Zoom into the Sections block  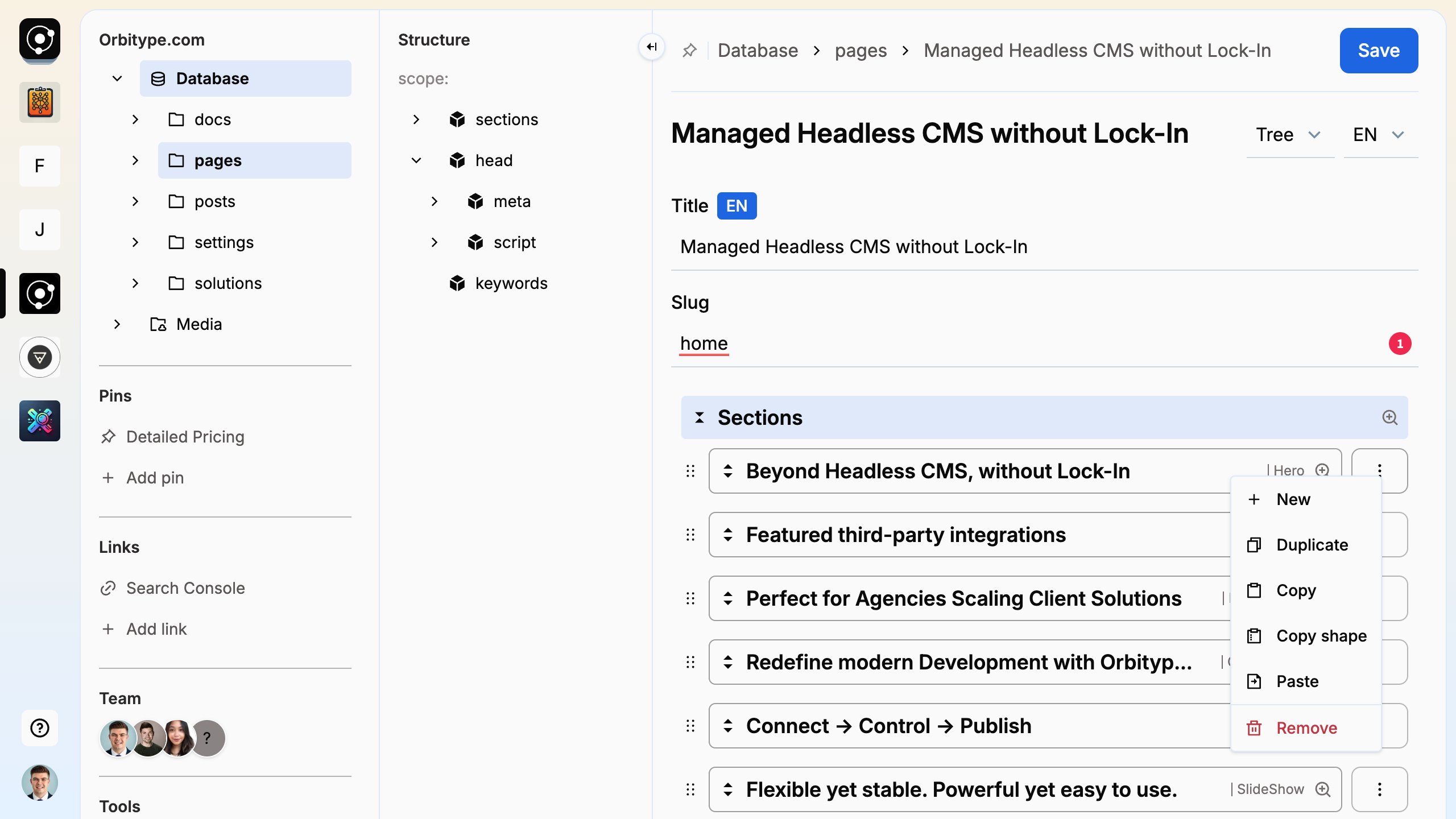(1390, 417)
